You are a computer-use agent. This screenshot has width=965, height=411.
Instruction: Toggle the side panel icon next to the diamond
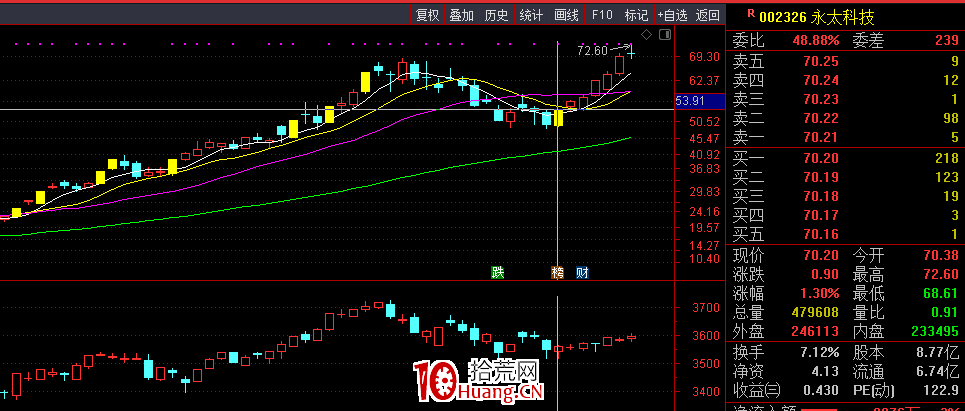tap(664, 34)
